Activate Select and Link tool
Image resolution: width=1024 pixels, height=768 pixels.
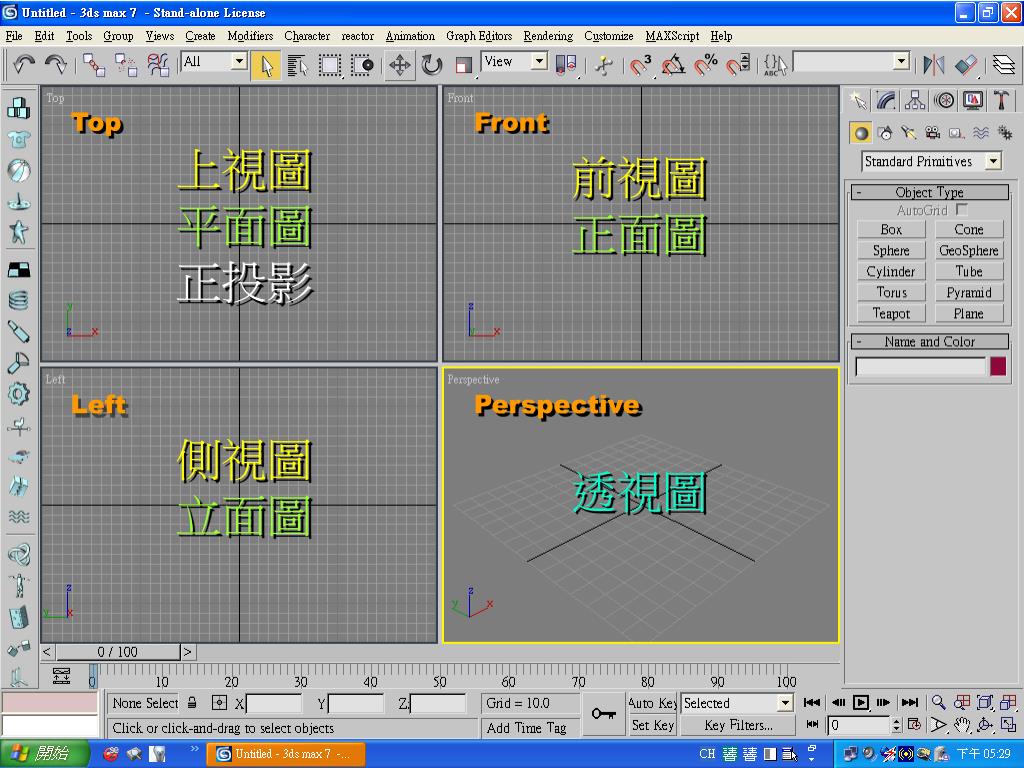[x=94, y=65]
